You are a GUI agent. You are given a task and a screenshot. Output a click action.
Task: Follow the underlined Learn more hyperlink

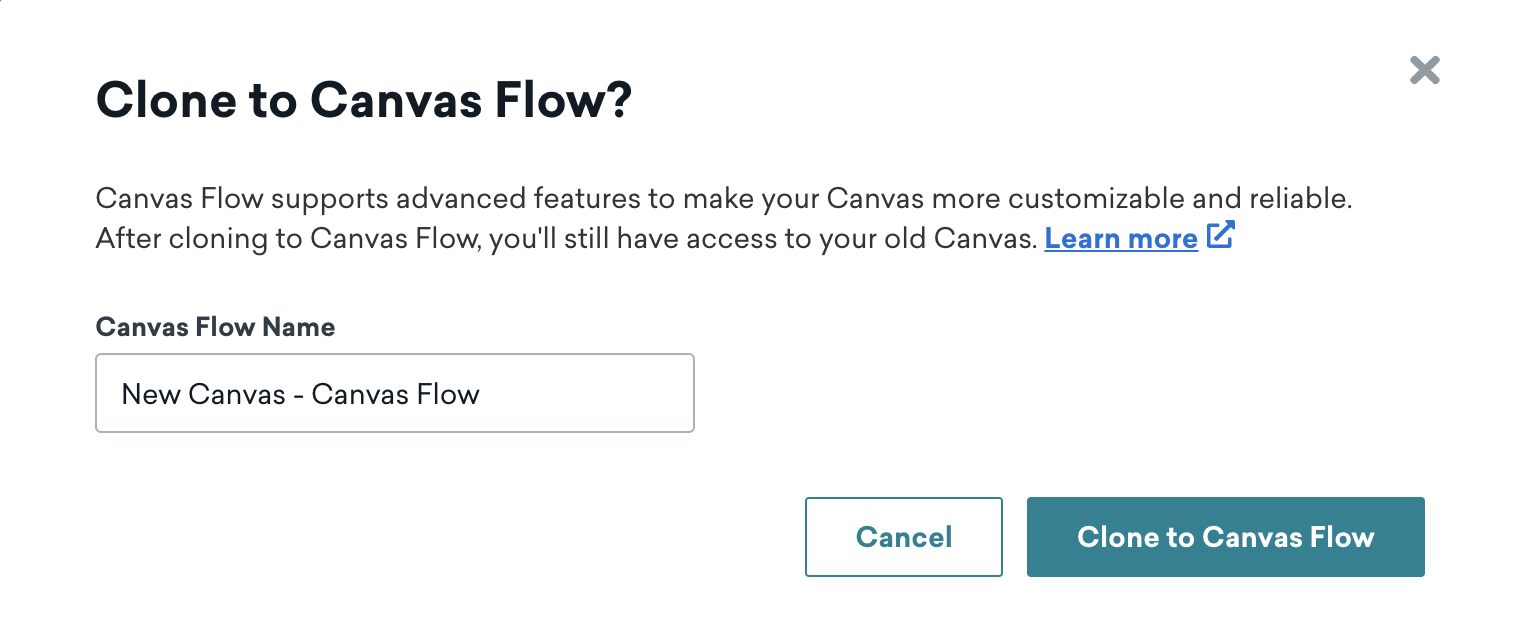click(x=1120, y=239)
